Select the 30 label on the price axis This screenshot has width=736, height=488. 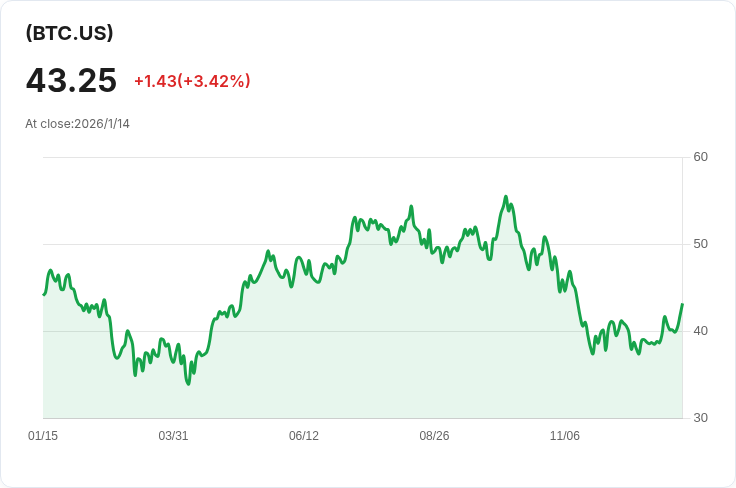pyautogui.click(x=700, y=418)
